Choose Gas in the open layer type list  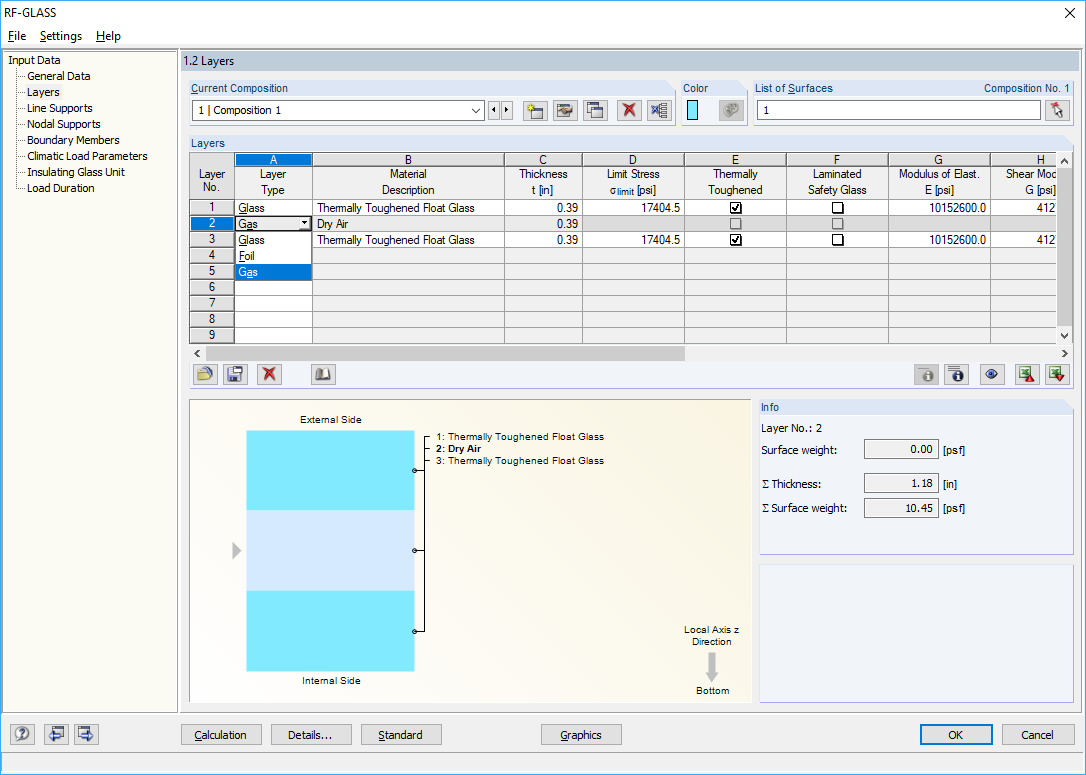[248, 271]
